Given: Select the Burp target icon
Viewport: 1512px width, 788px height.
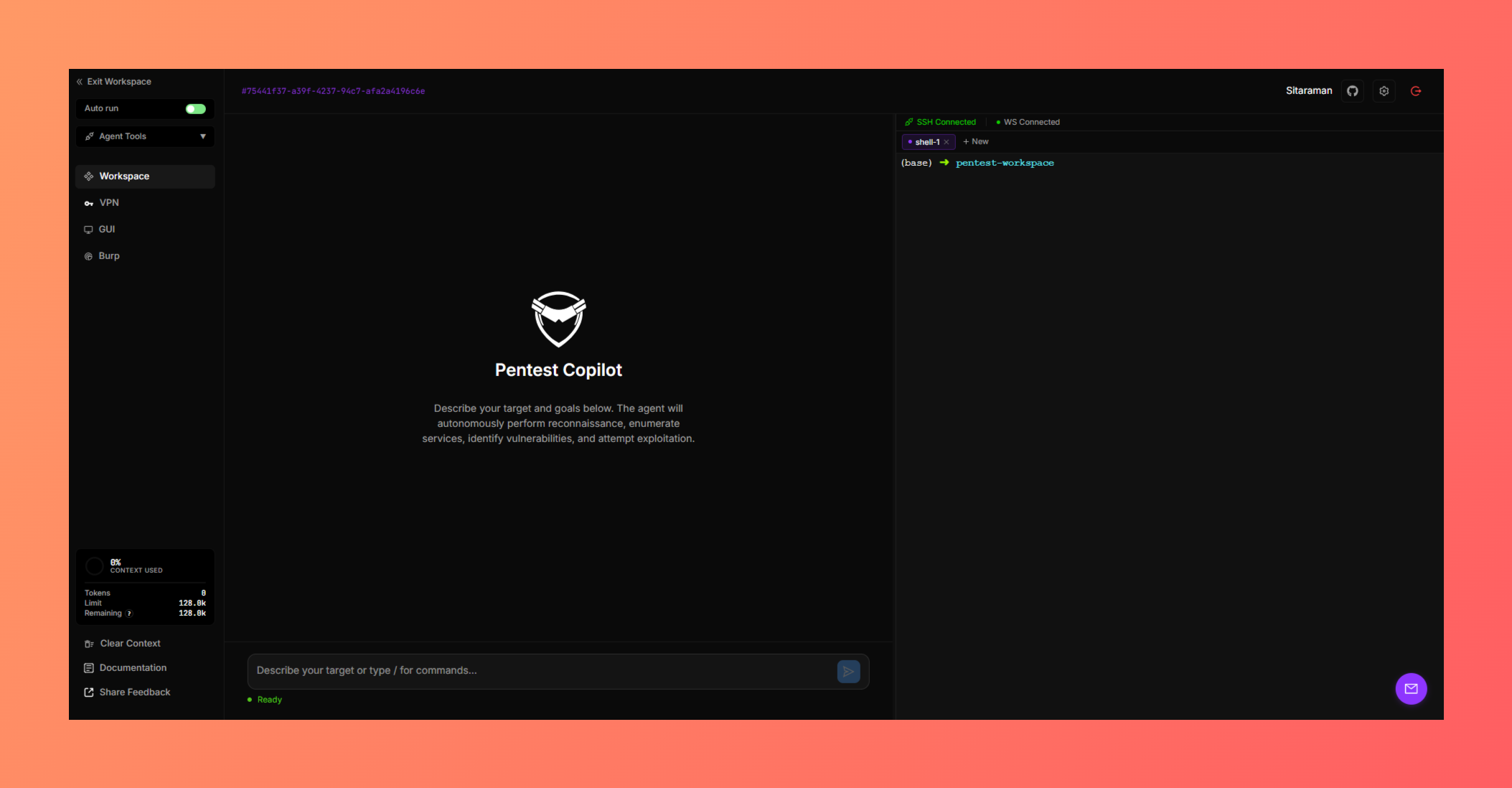Looking at the screenshot, I should coord(88,255).
